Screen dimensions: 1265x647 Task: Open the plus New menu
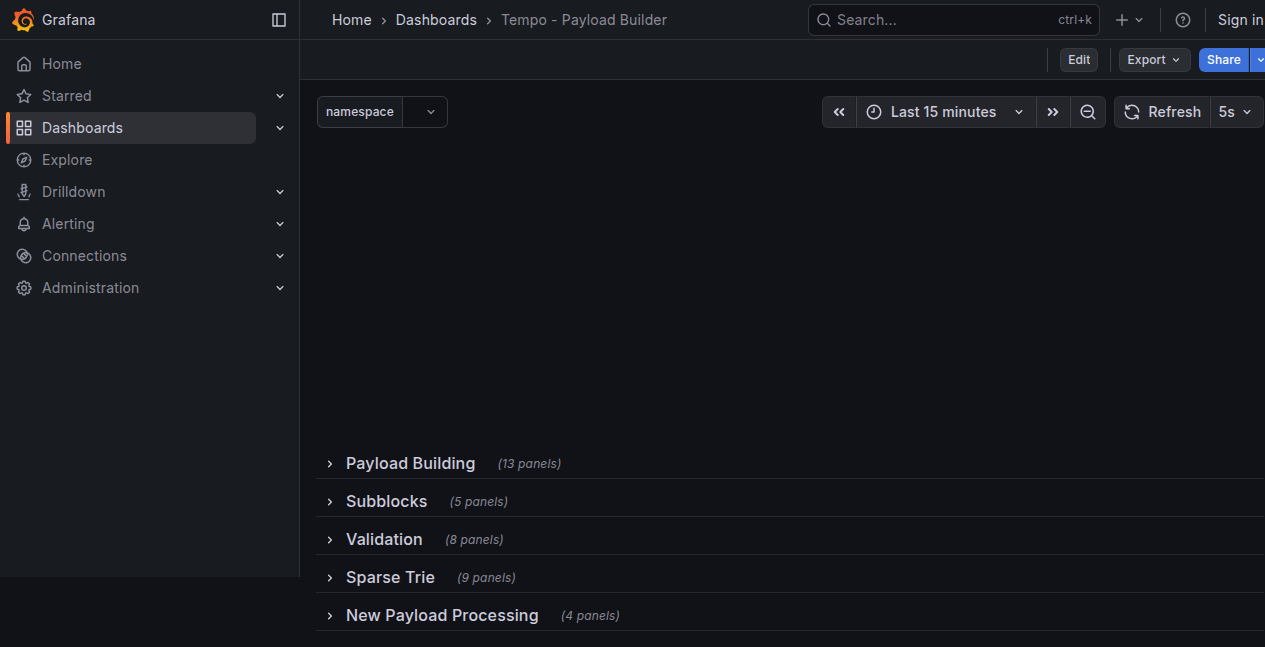pyautogui.click(x=1129, y=20)
